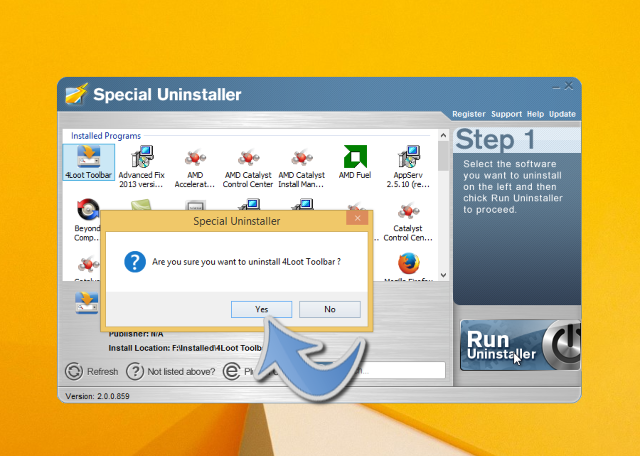The image size is (640, 456).
Task: Click the Refresh label
Action: tap(102, 372)
